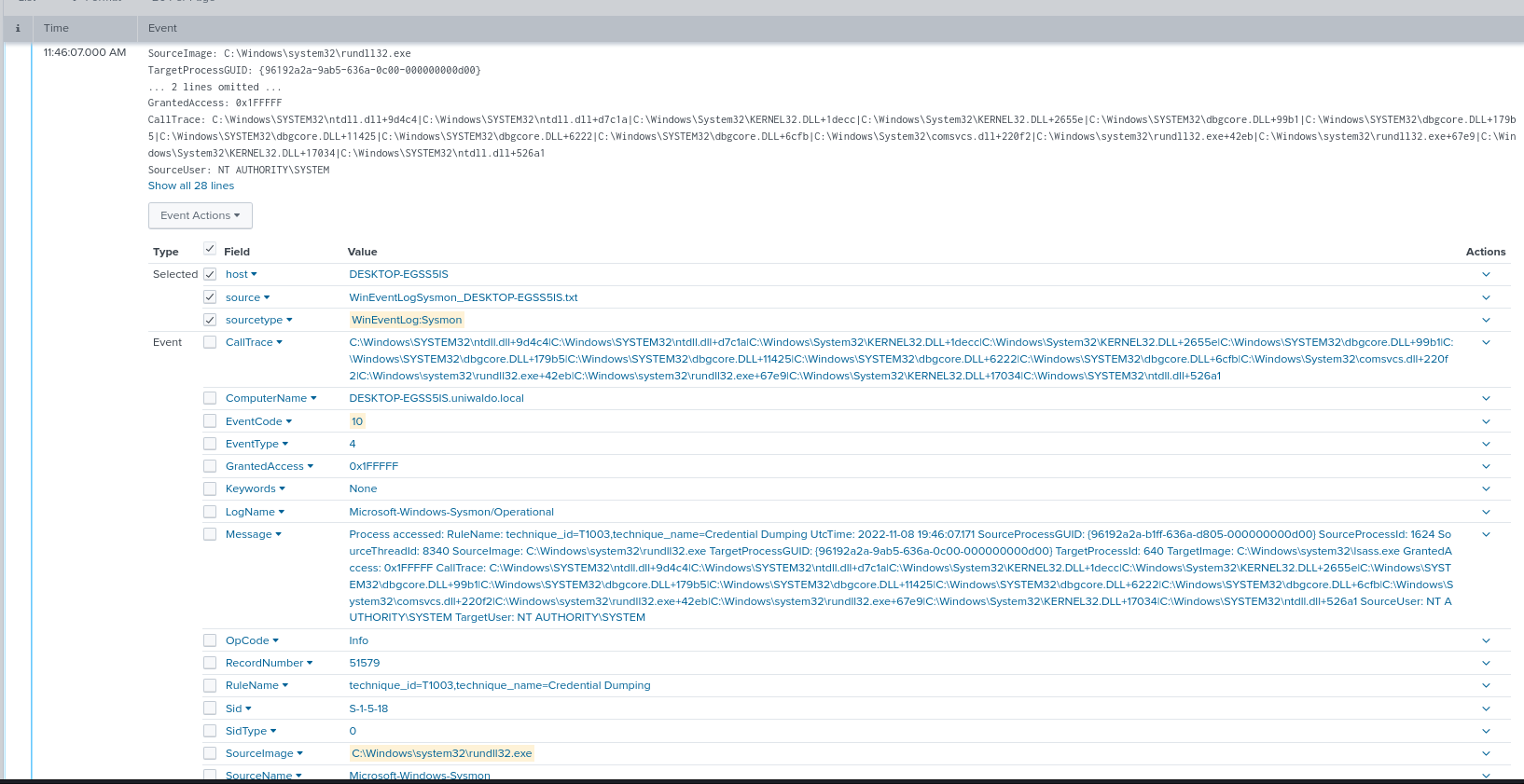1524x784 pixels.
Task: Click sourcetype value WinEventLog:Sysmon
Action: coord(407,320)
